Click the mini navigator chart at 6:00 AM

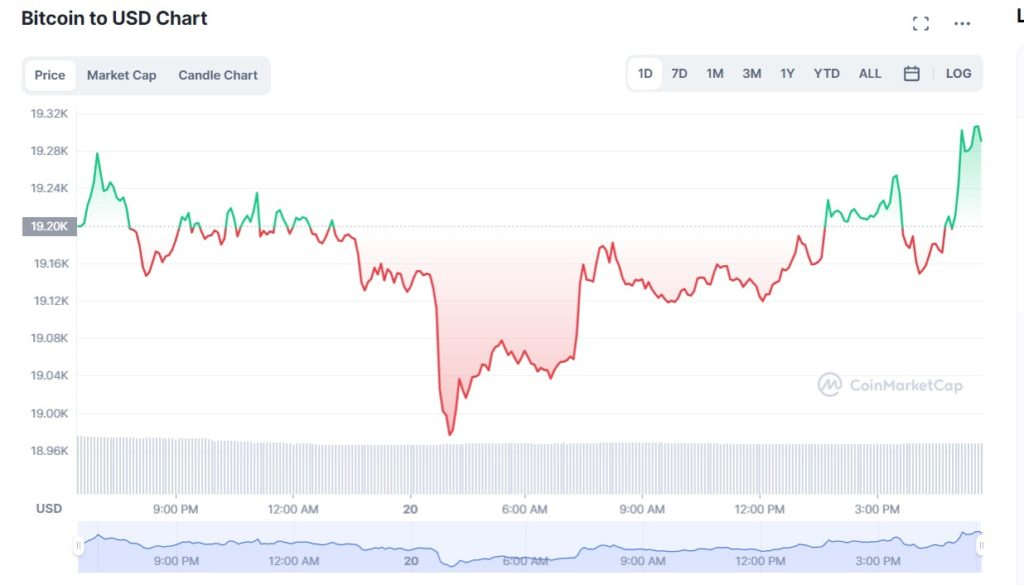[524, 552]
